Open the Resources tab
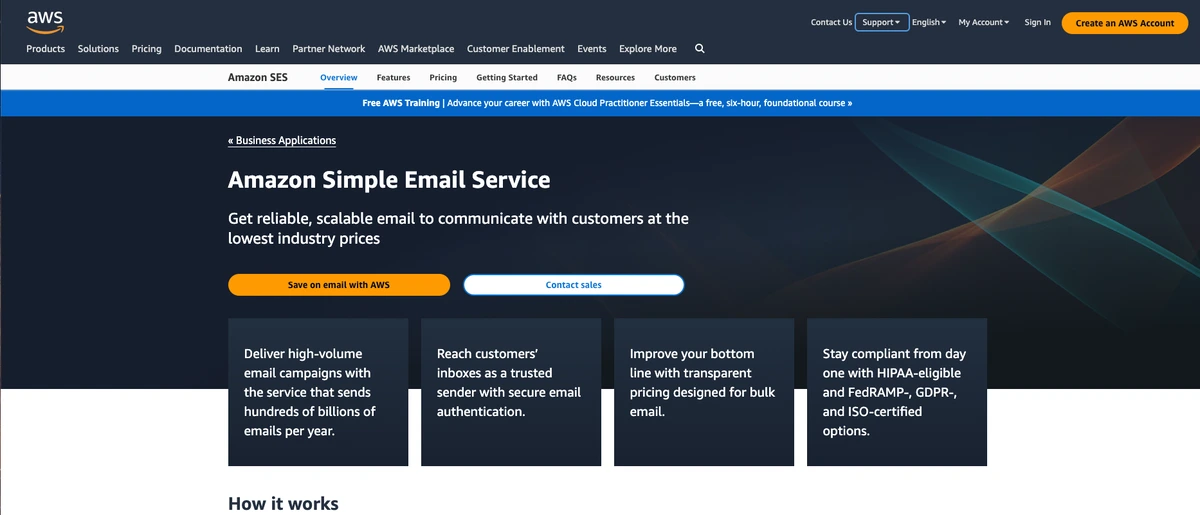1200x515 pixels. tap(615, 77)
